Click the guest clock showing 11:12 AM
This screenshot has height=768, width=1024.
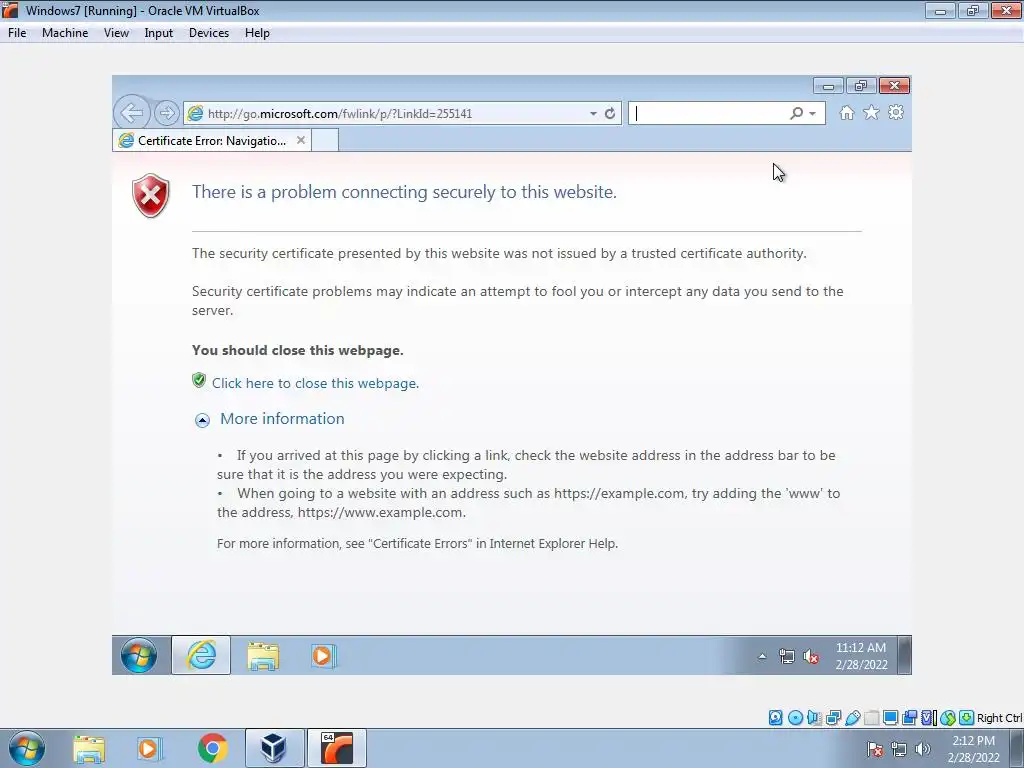[x=861, y=656]
